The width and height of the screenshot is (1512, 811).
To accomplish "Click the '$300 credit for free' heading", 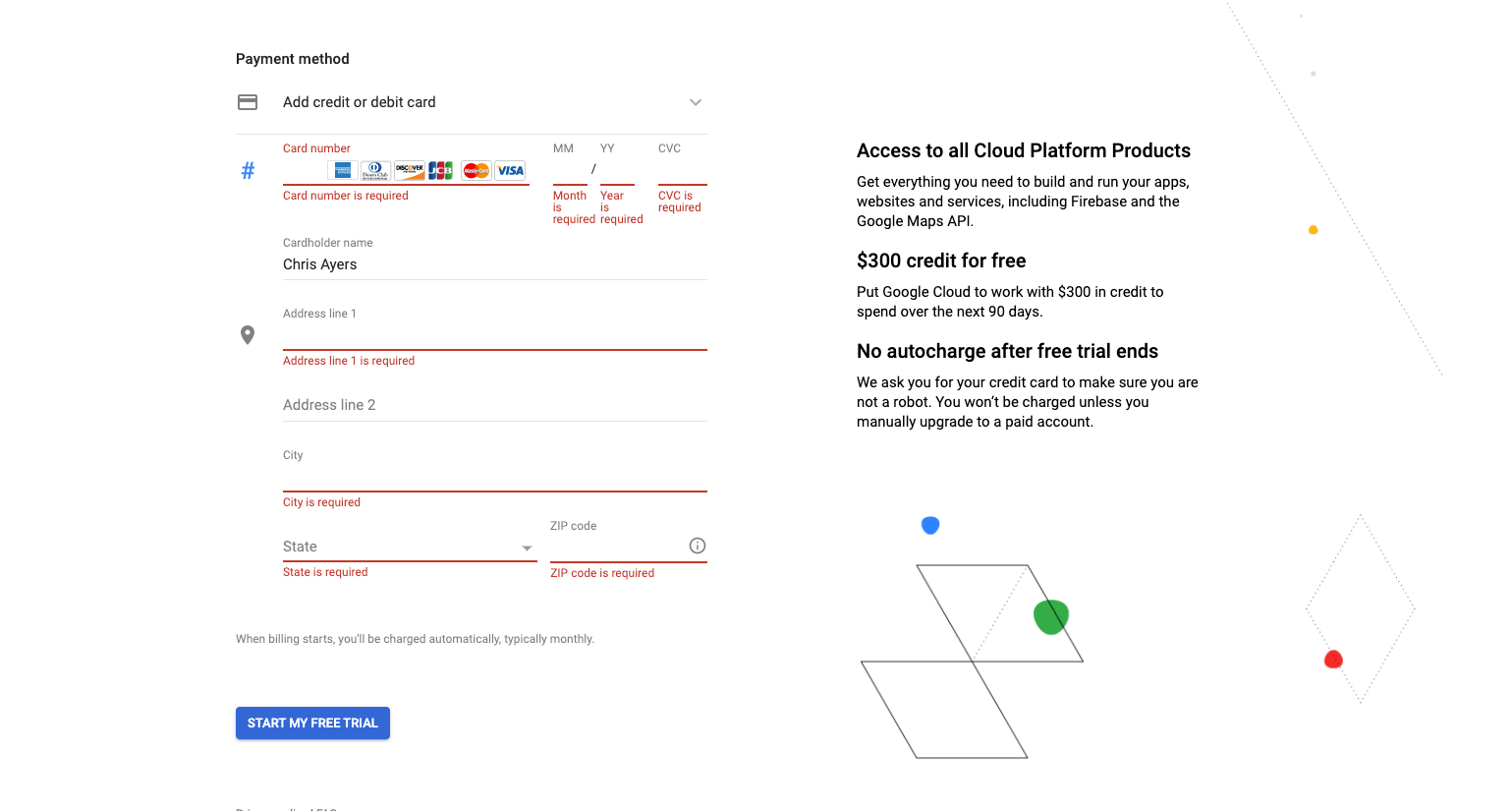I will pyautogui.click(x=941, y=261).
